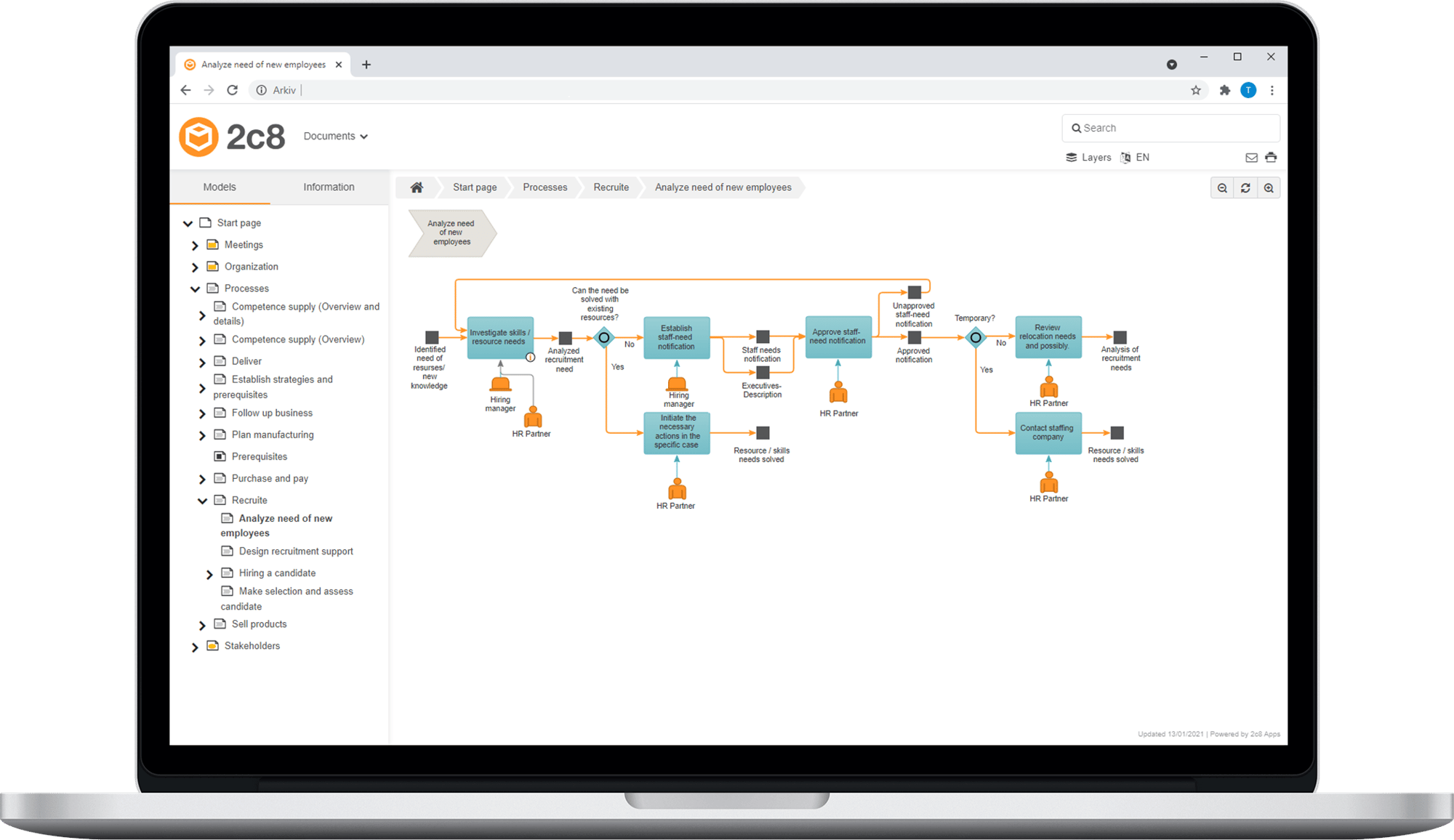Click the Search input field
The height and width of the screenshot is (840, 1454).
point(1170,129)
